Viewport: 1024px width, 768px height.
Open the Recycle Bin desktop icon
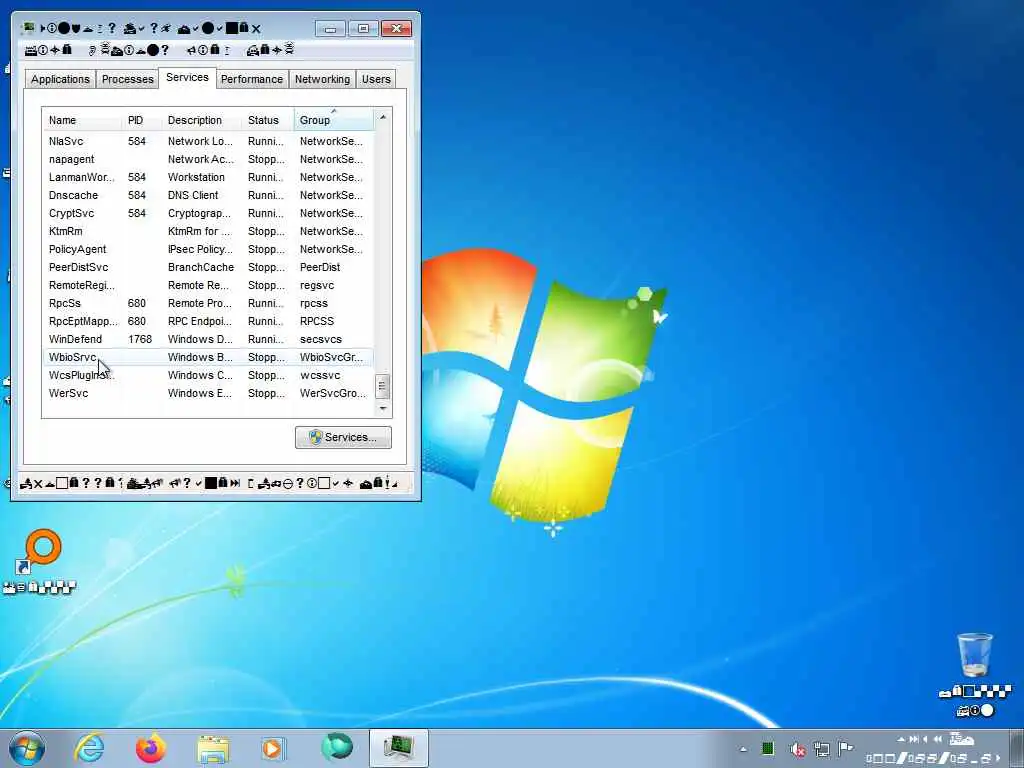coord(975,655)
